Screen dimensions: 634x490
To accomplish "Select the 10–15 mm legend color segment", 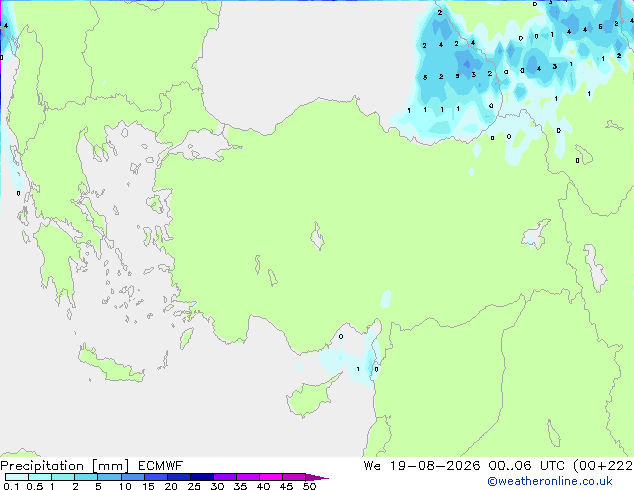I will click(x=132, y=477).
